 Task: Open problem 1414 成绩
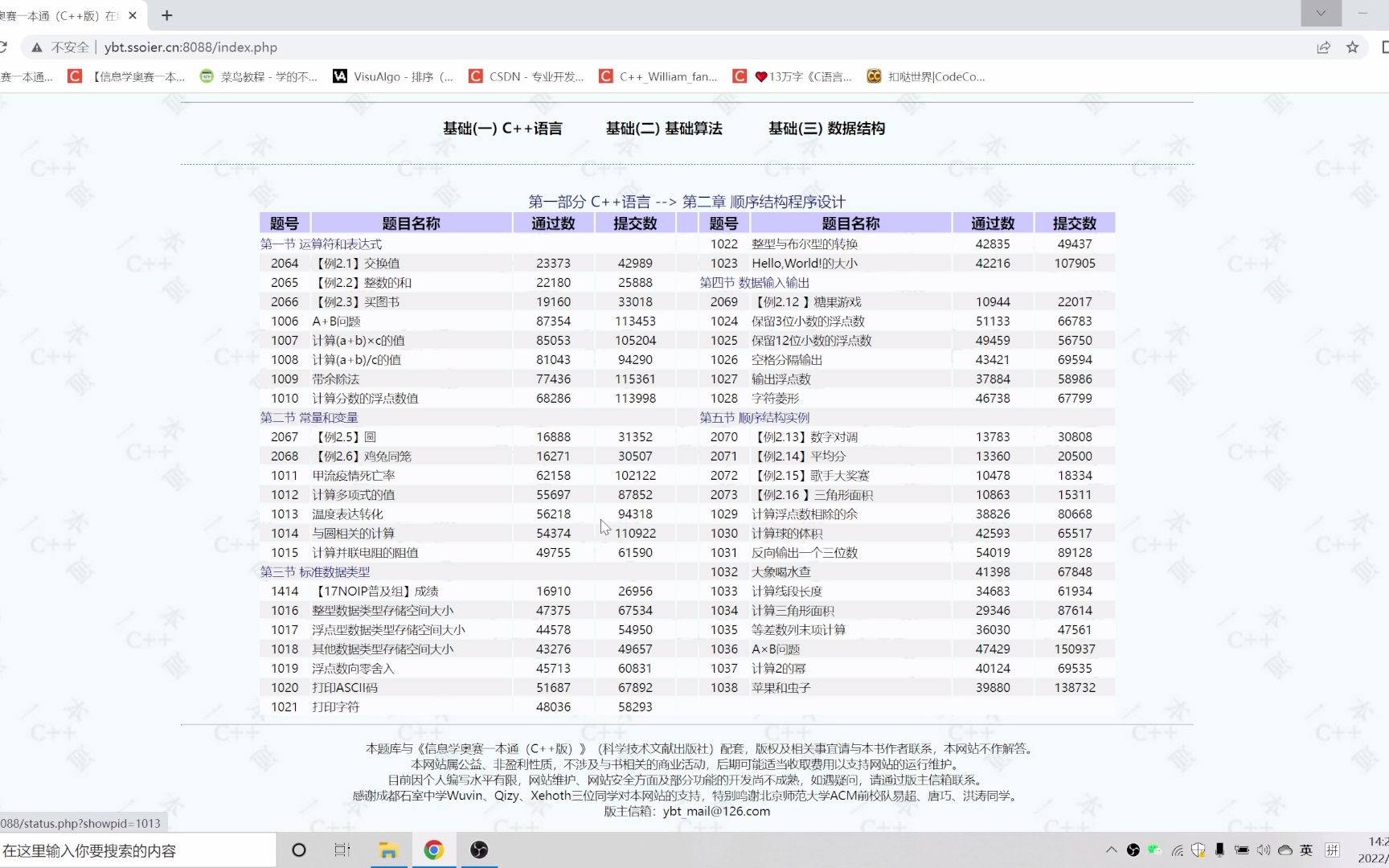(x=375, y=592)
